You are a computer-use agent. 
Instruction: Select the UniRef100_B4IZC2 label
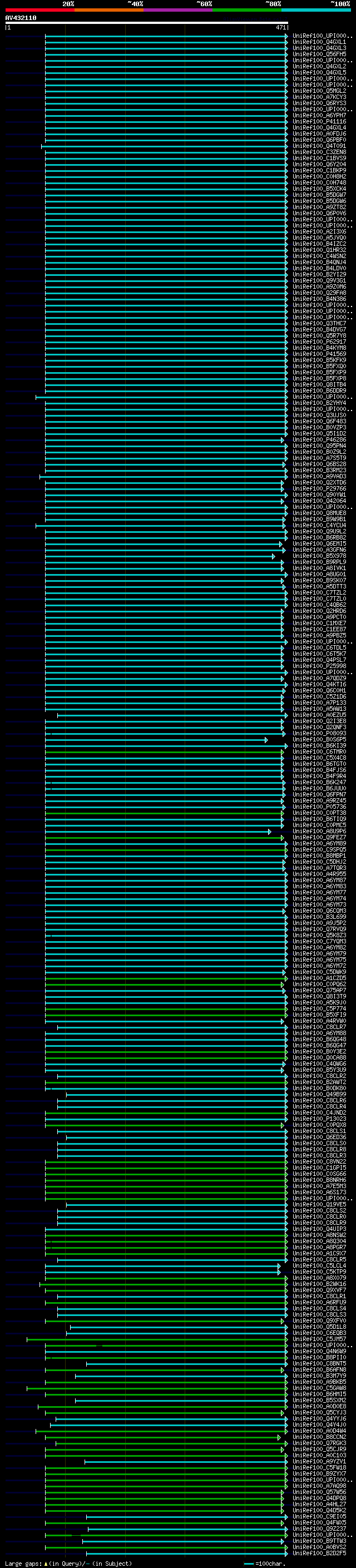tap(319, 244)
